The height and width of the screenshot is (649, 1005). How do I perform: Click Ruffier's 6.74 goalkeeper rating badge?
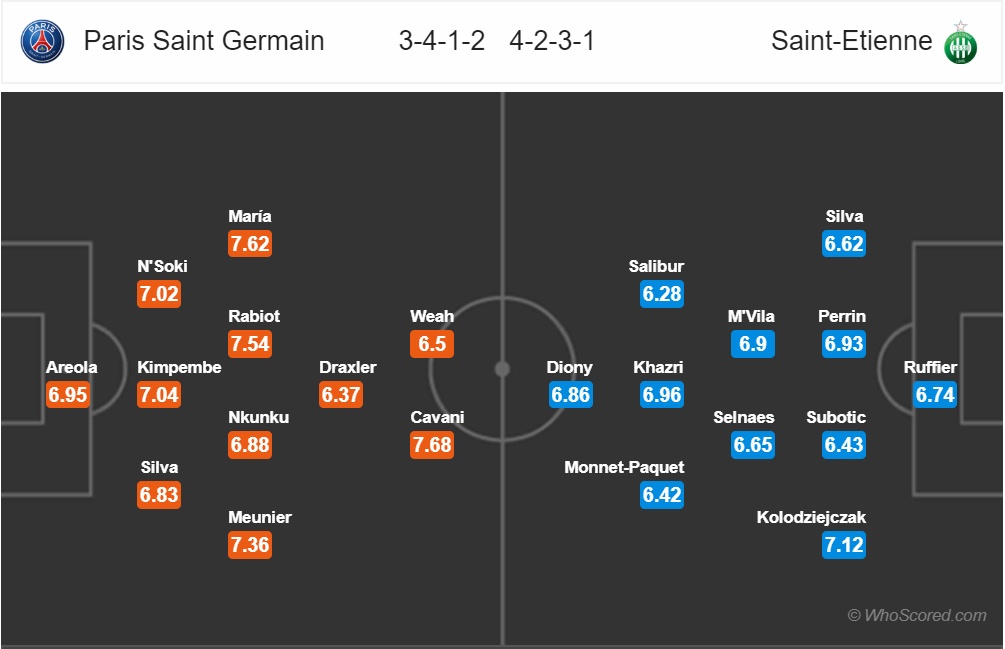coord(935,395)
